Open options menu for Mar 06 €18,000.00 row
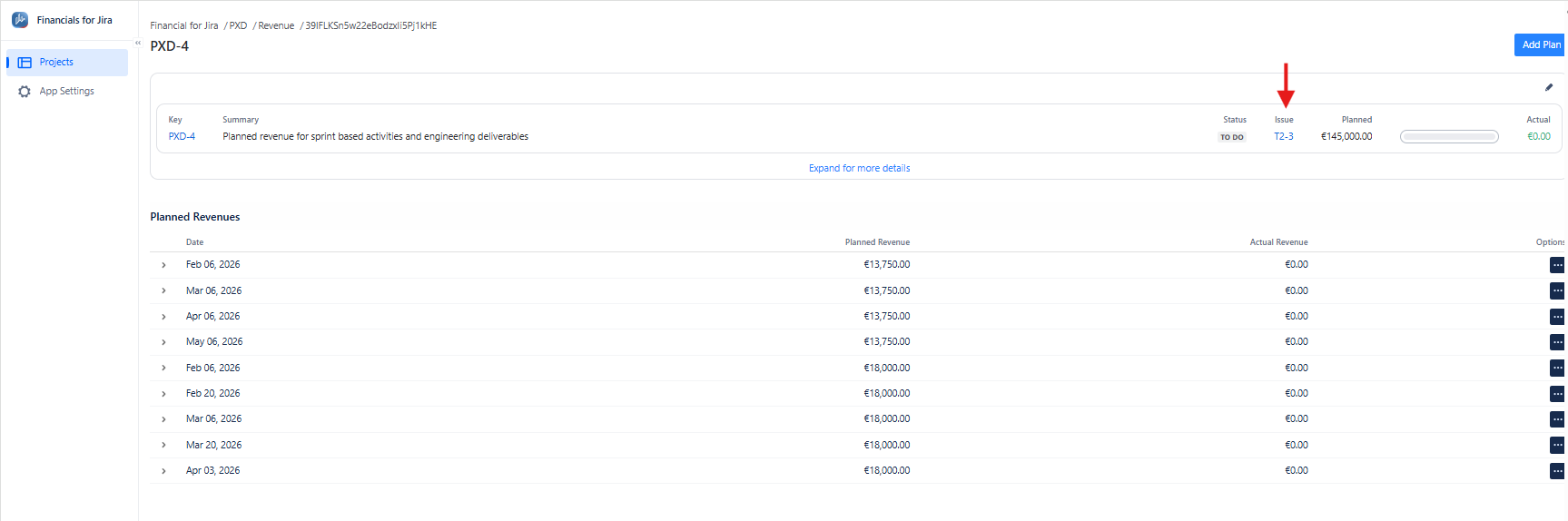 pos(1557,419)
